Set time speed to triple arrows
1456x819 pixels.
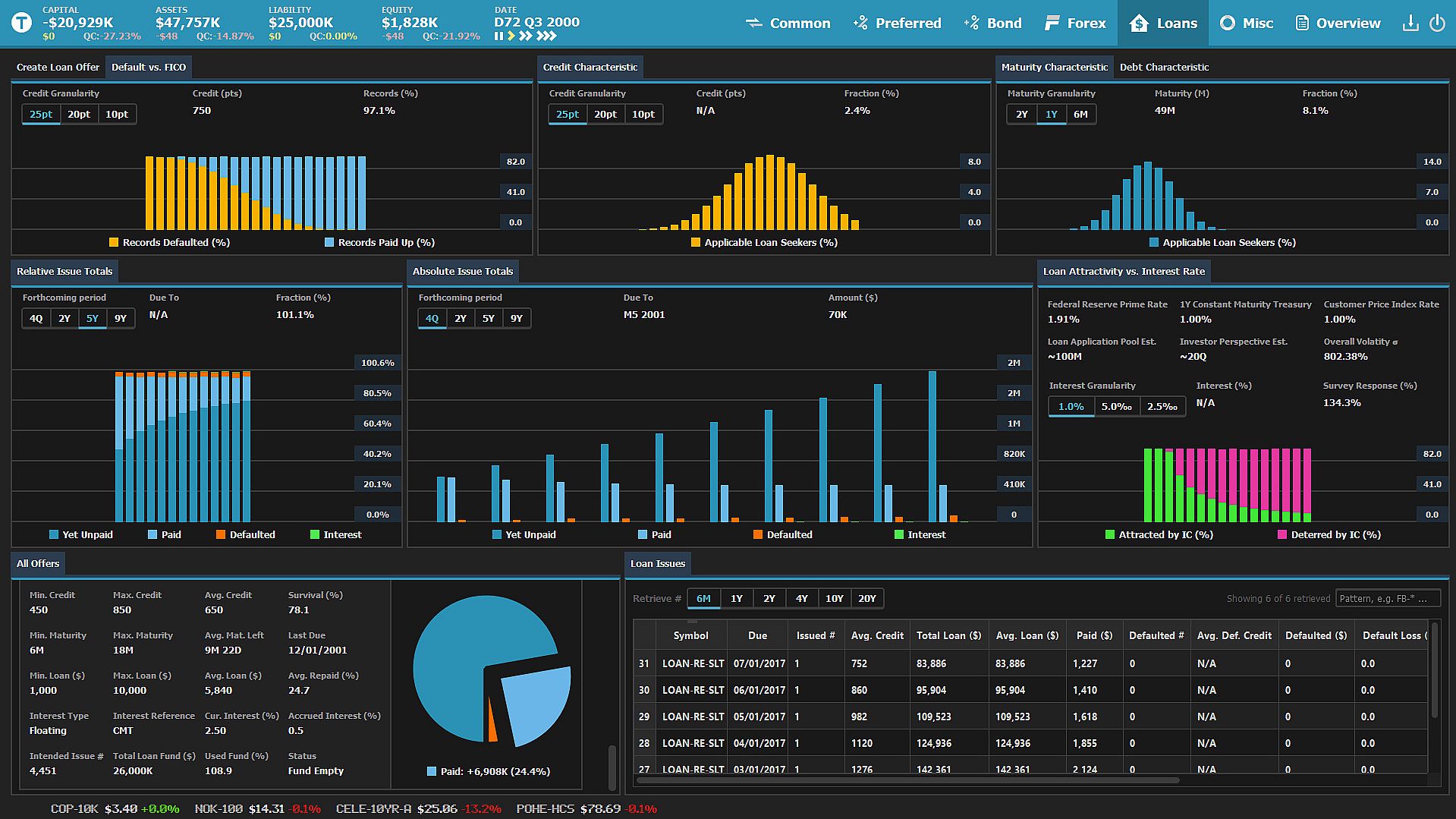click(546, 36)
